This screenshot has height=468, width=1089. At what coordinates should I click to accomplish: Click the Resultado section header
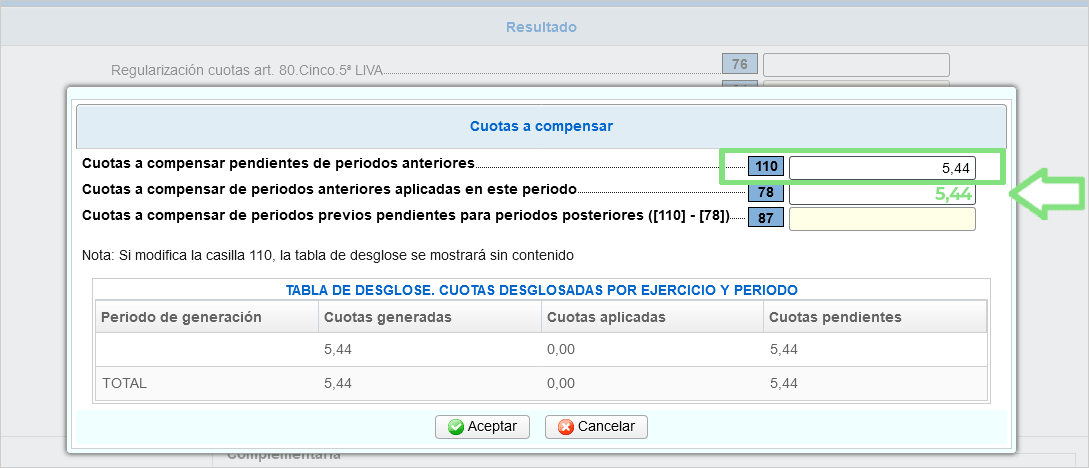click(541, 27)
